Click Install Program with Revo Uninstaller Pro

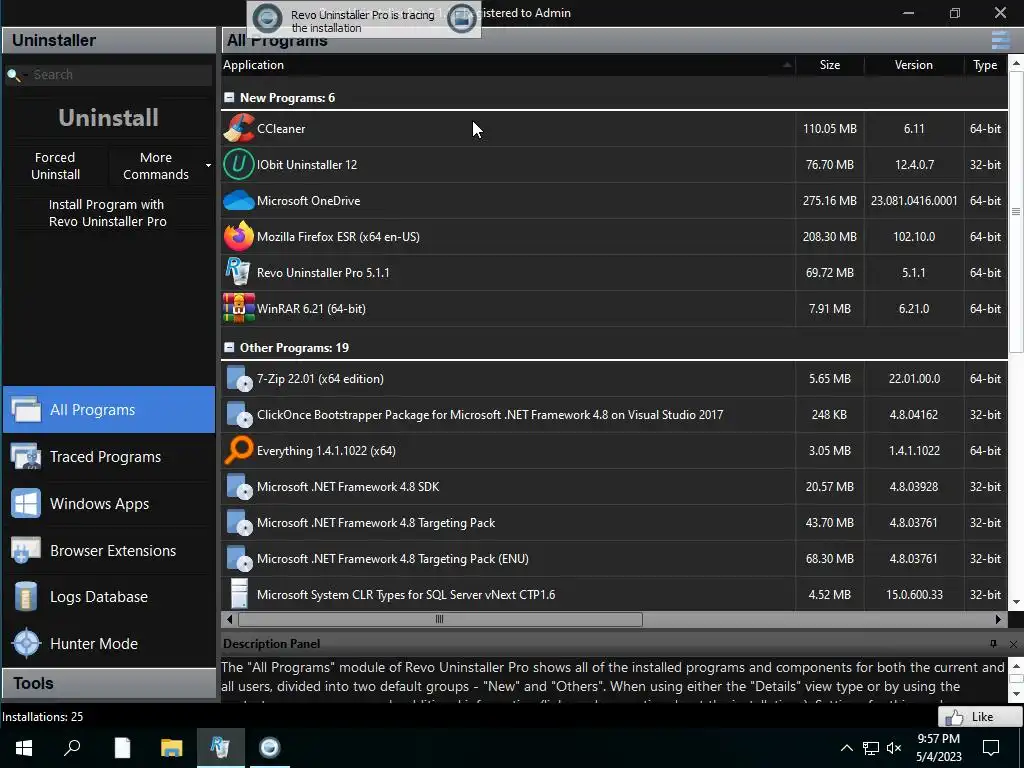coord(108,213)
